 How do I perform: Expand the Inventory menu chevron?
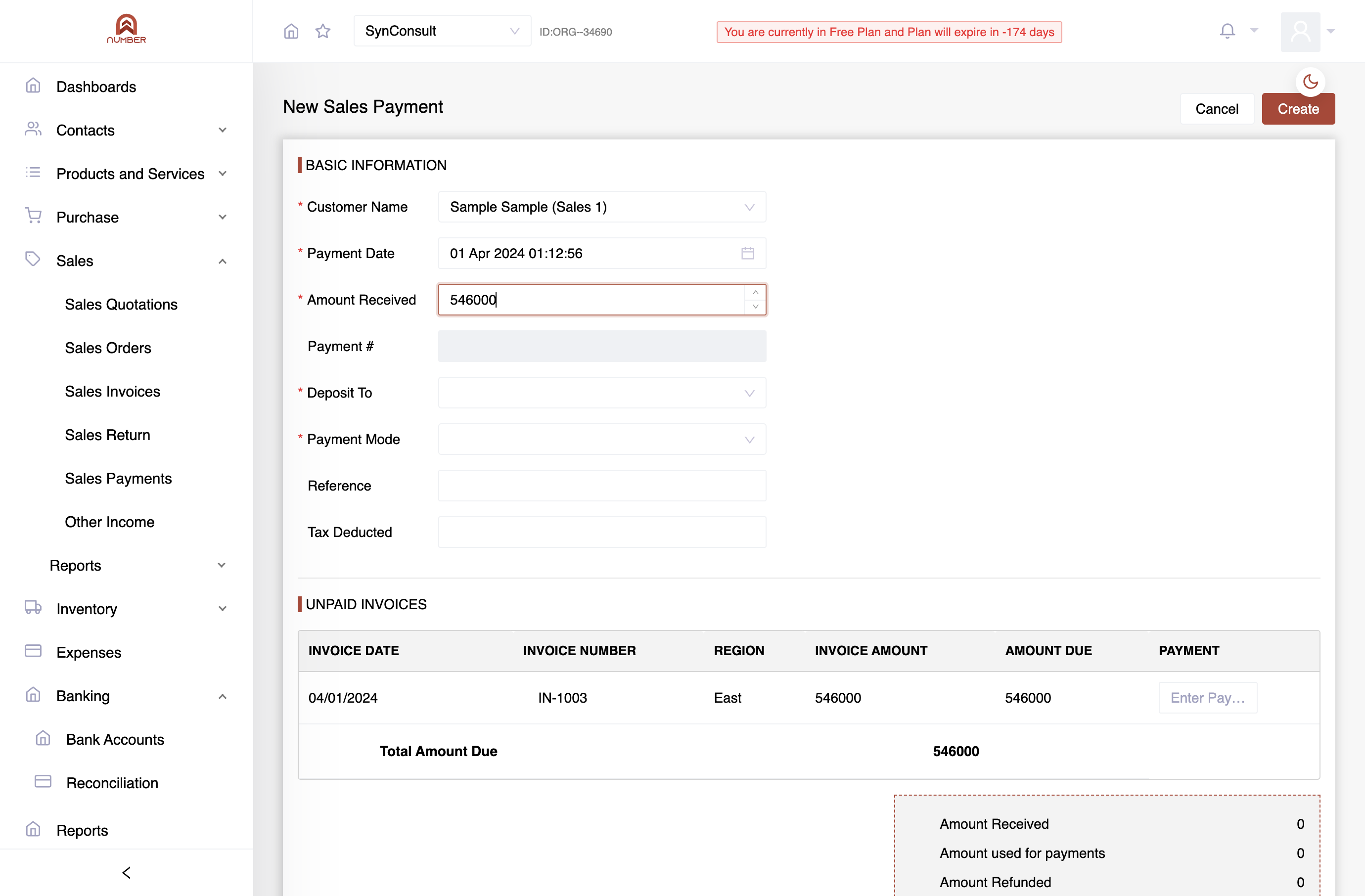223,609
